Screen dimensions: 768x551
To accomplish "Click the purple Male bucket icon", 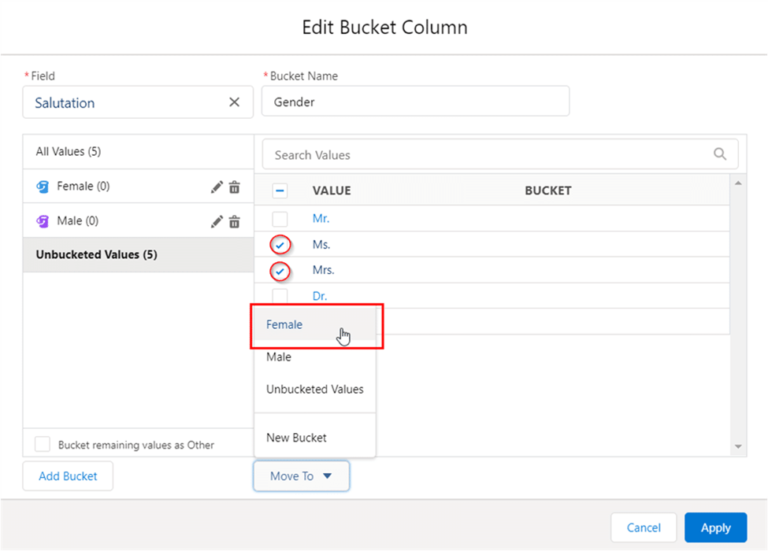I will pos(43,221).
